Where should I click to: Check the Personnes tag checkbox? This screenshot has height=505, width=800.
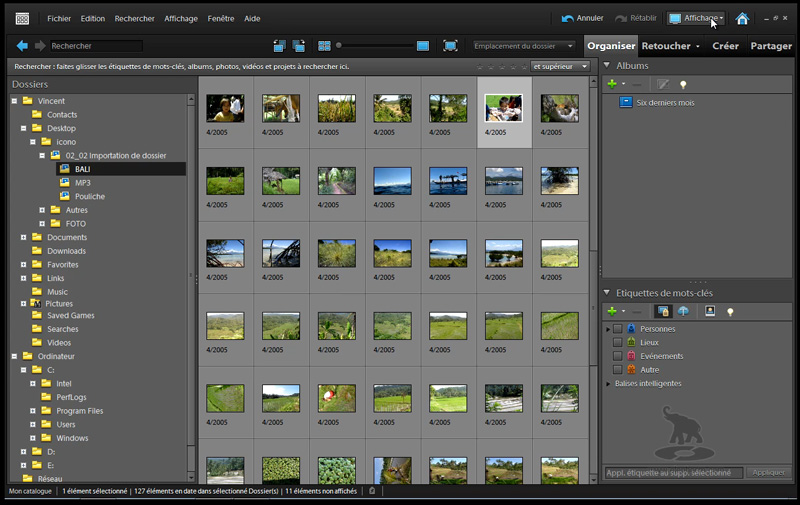[x=617, y=329]
